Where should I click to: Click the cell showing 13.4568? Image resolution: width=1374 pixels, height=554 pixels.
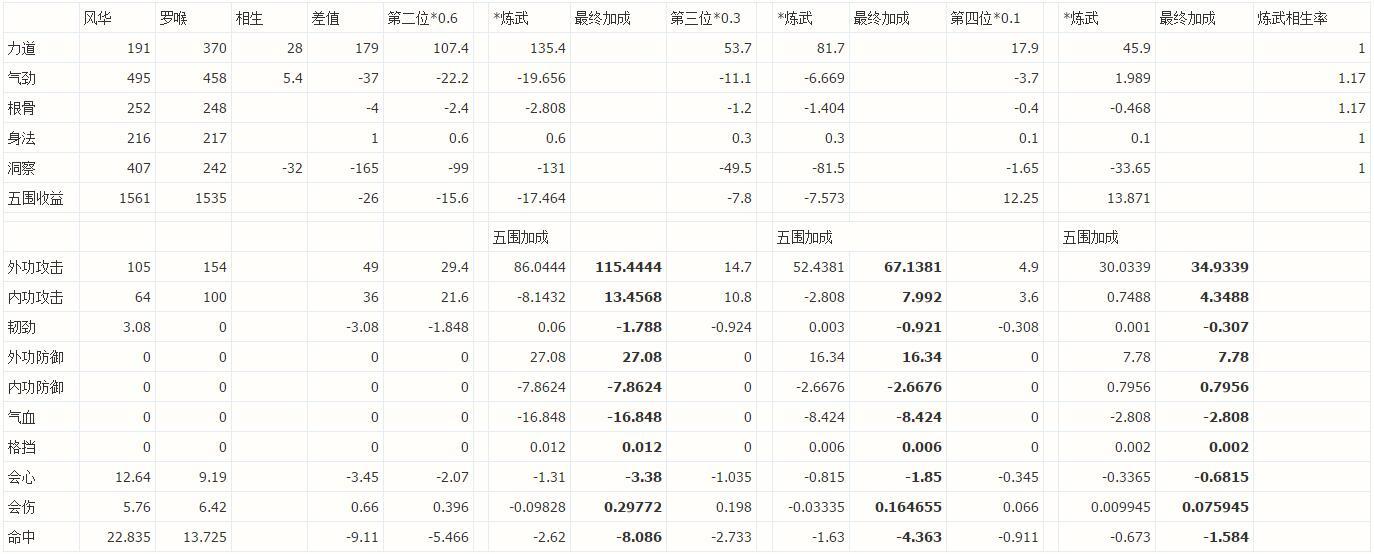[632, 297]
